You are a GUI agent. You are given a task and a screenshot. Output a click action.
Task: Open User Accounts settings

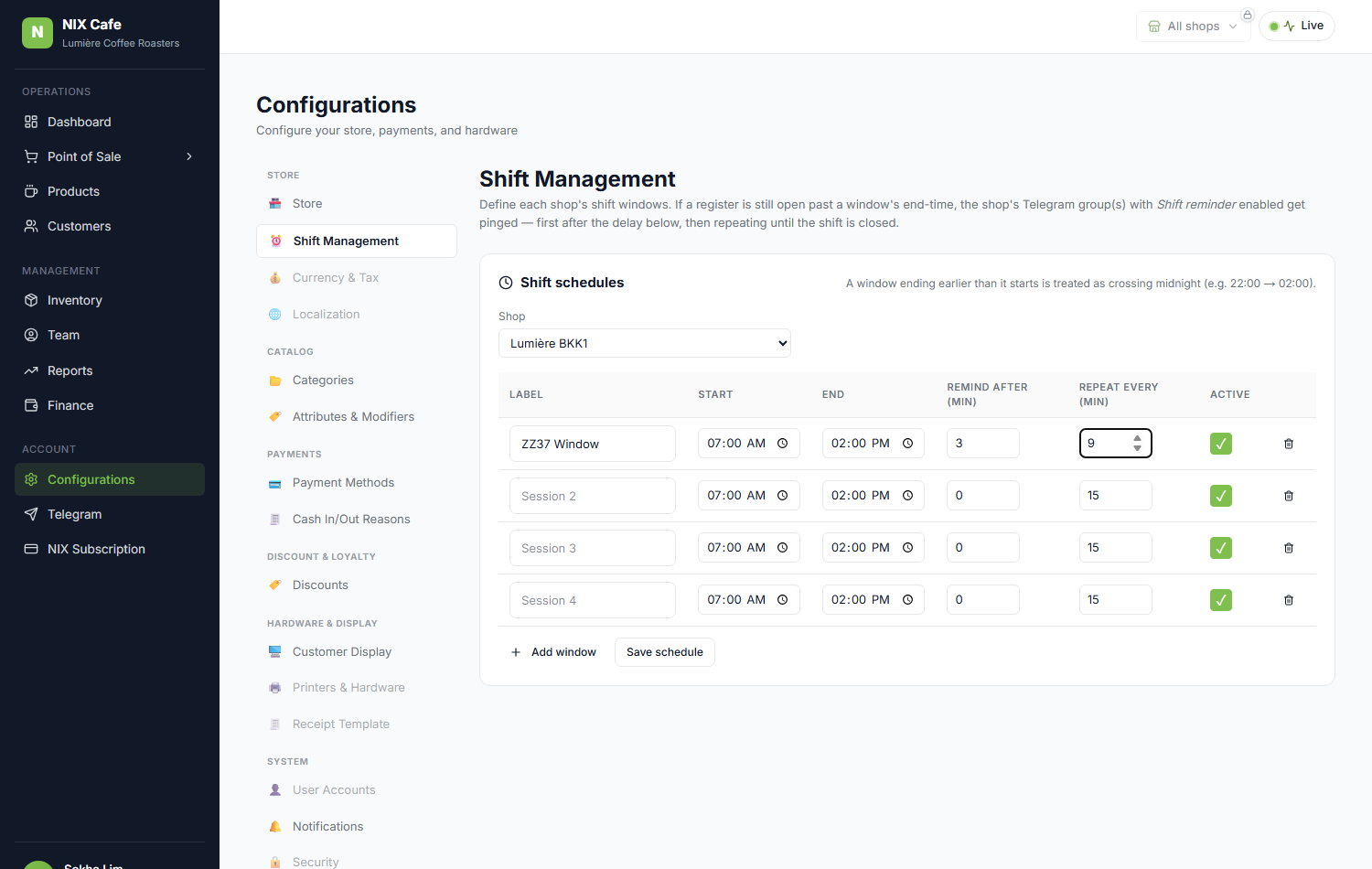point(357,789)
